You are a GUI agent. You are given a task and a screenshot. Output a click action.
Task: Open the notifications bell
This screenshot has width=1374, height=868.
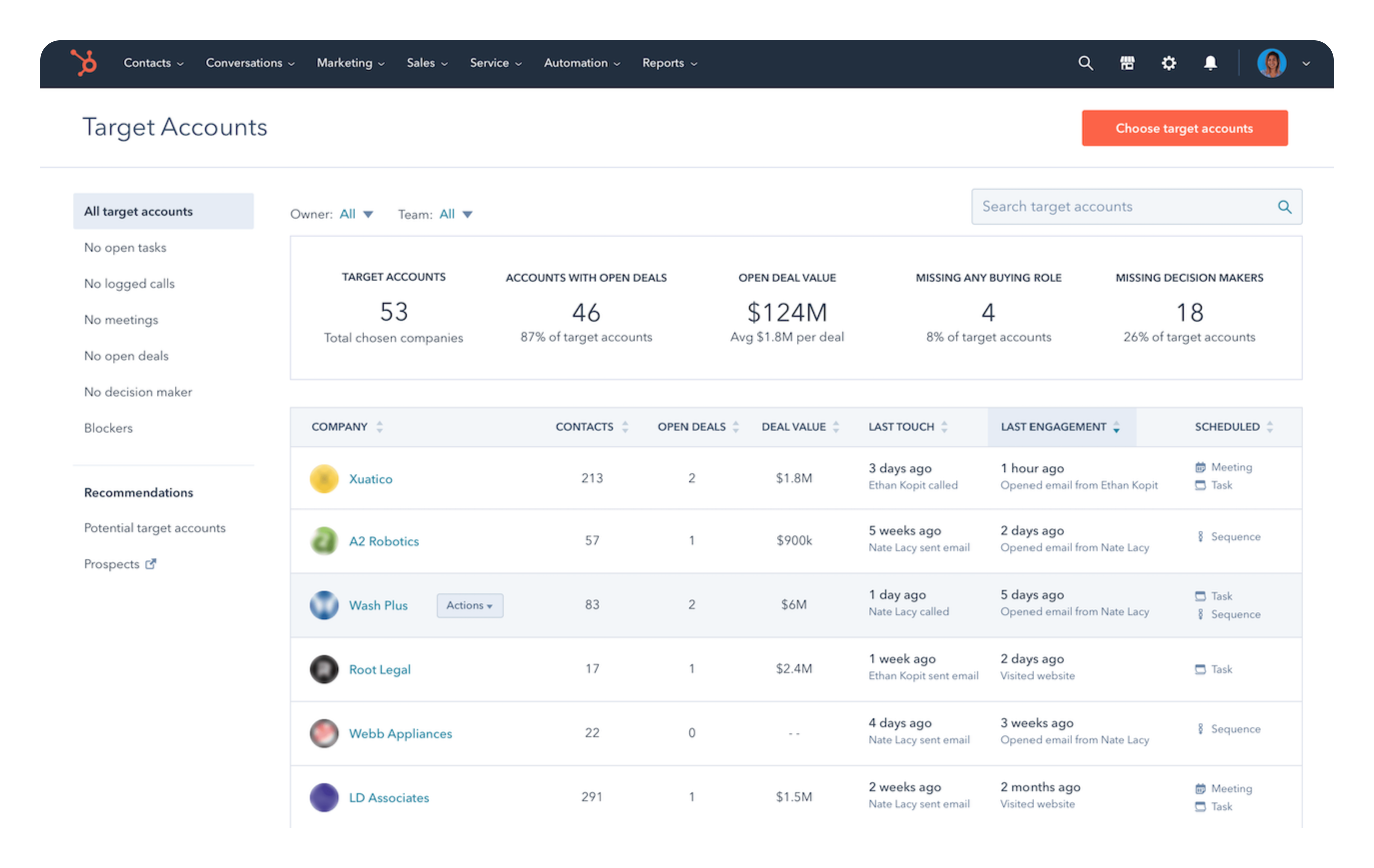[1210, 63]
